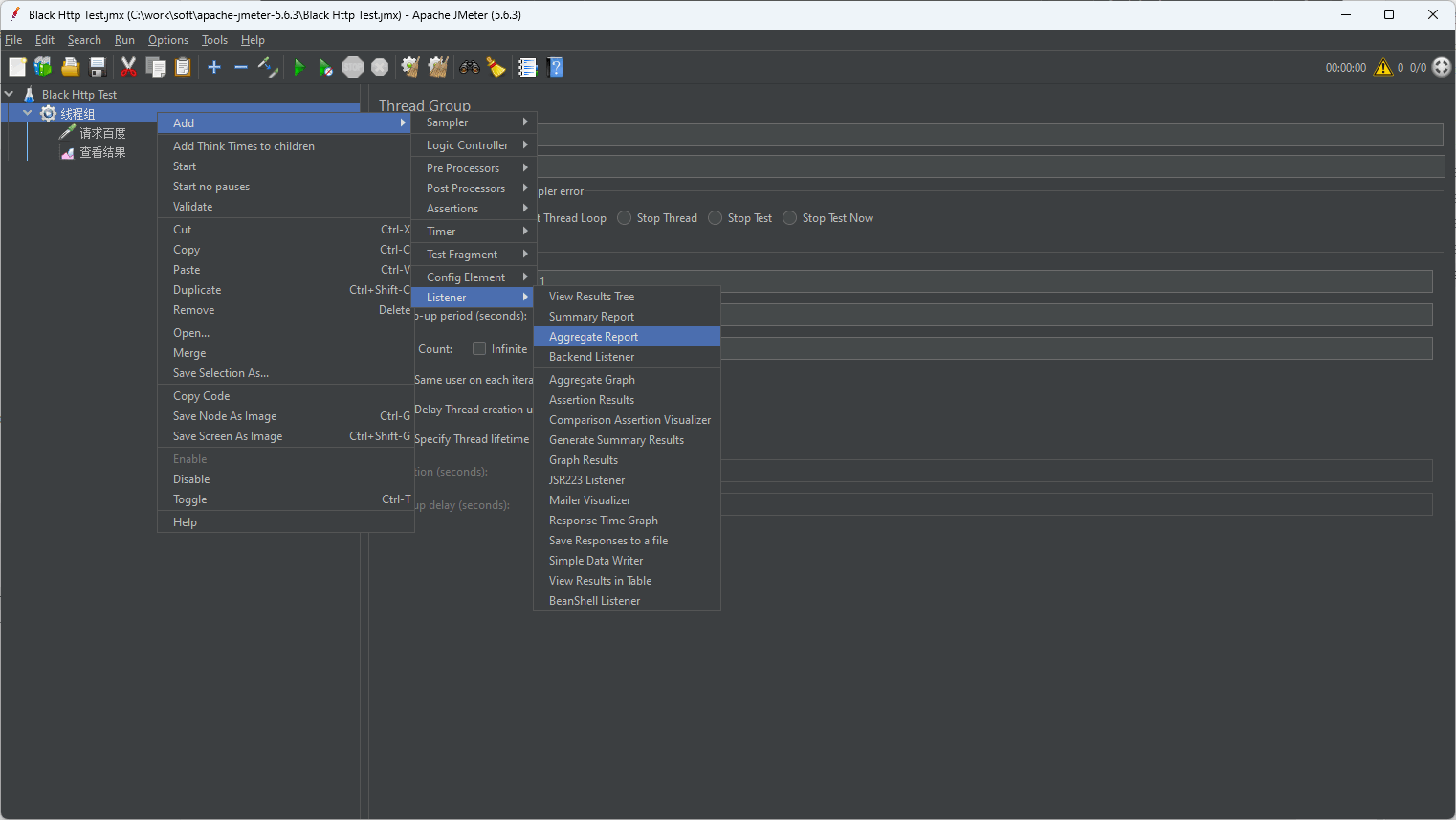Click the test plan flask icon

click(30, 94)
